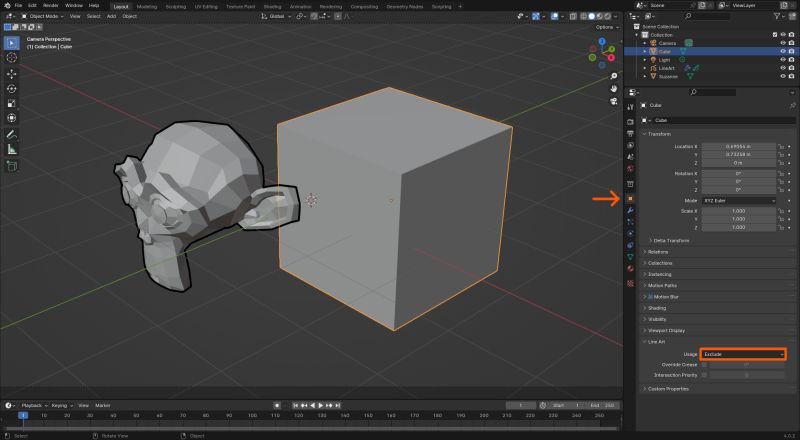
Task: Open the Line Art Usage dropdown
Action: click(x=743, y=354)
